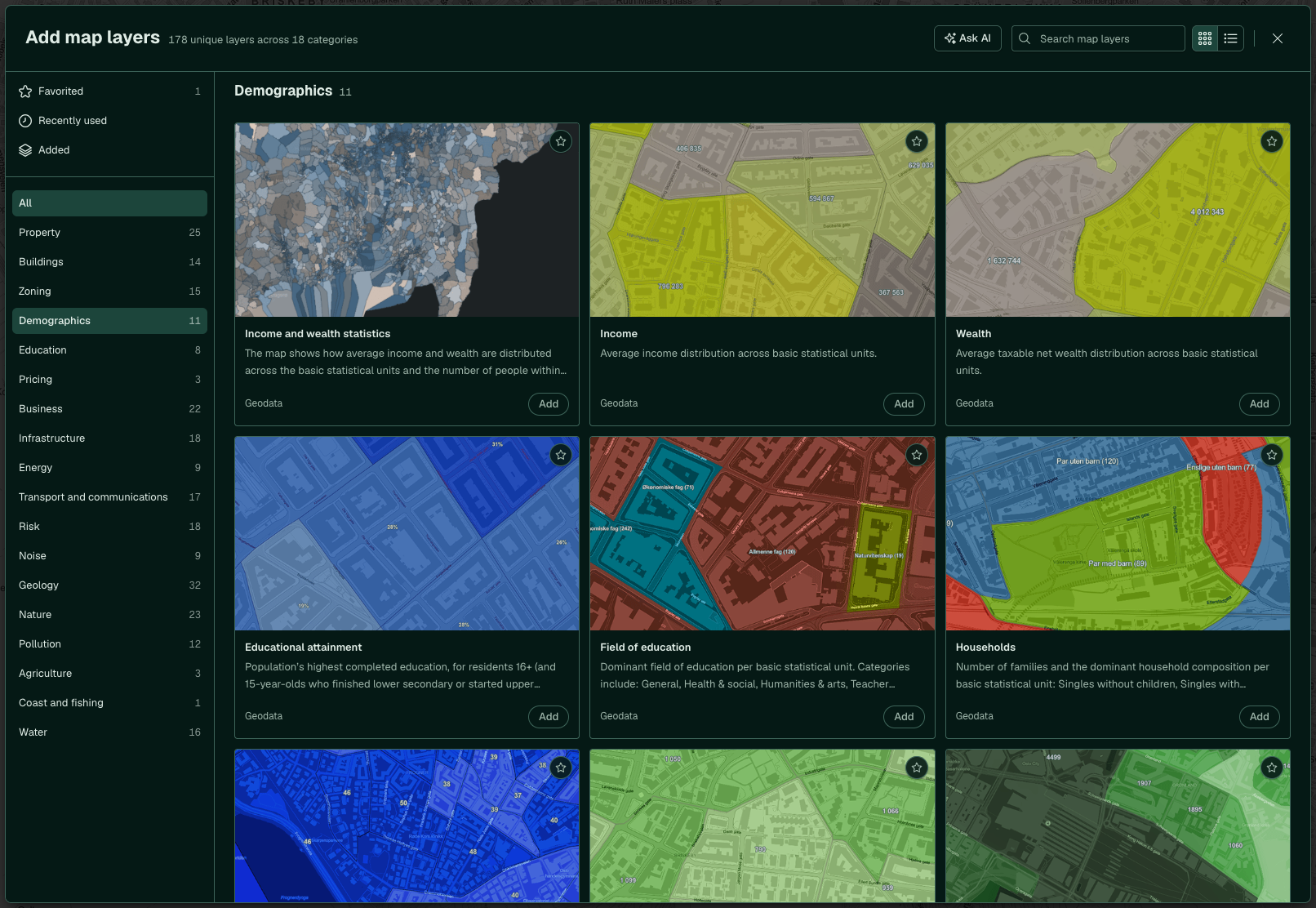The height and width of the screenshot is (908, 1316).
Task: Favorite the Households layer
Action: (x=1272, y=455)
